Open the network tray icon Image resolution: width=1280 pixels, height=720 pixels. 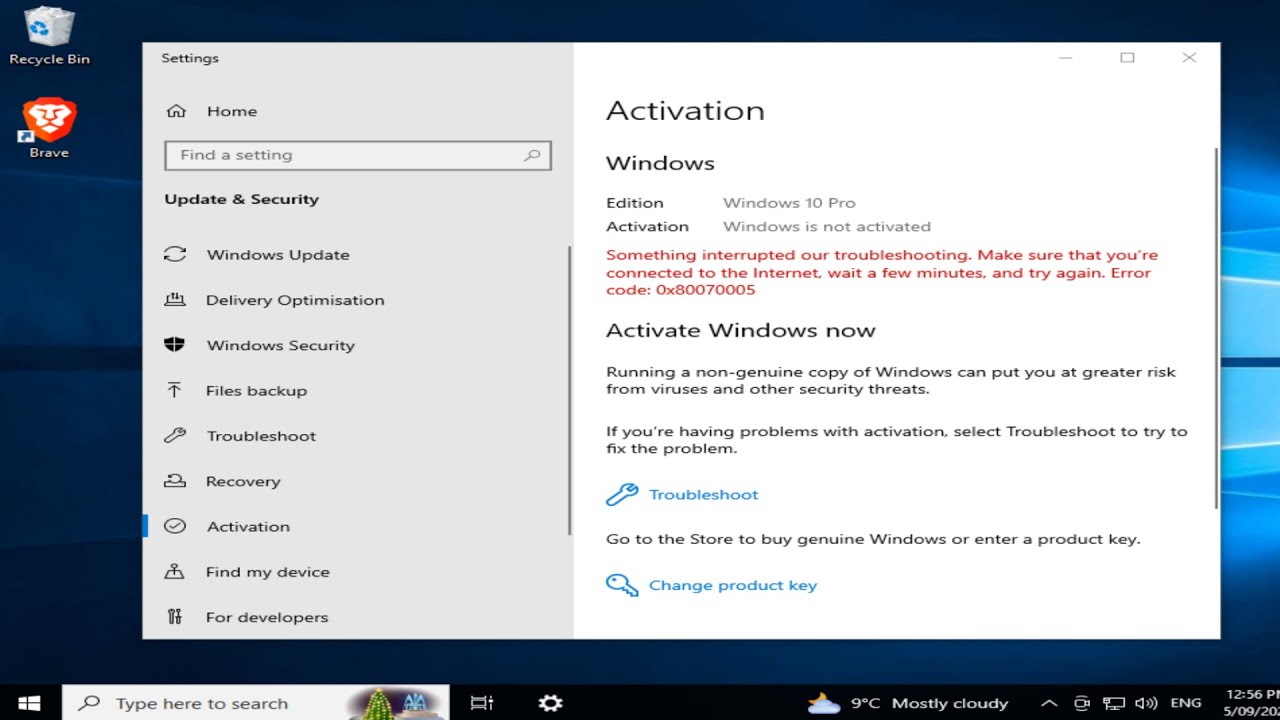[1114, 703]
